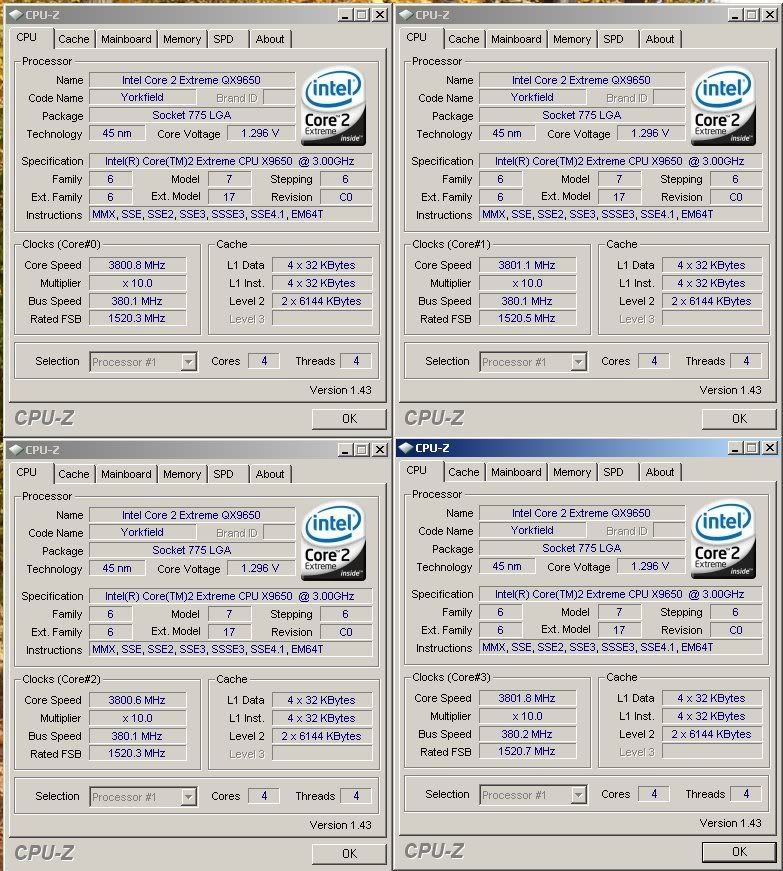The width and height of the screenshot is (783, 871).
Task: Select the Memory tab in Core#3 window
Action: (x=571, y=472)
